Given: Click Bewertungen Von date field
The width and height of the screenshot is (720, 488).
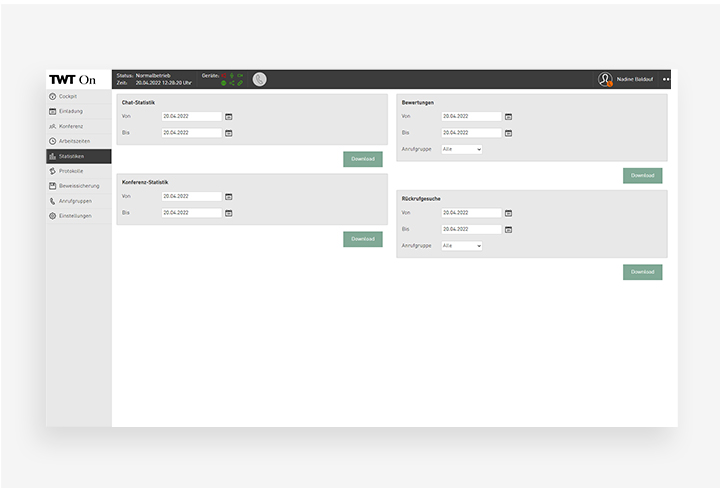Looking at the screenshot, I should click(472, 117).
